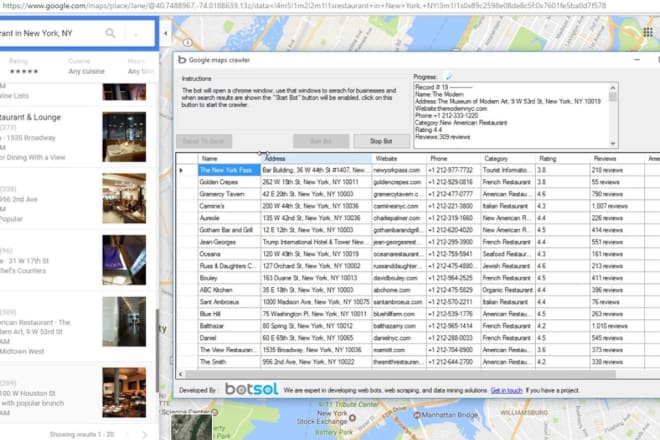660x440 pixels.
Task: Select the Balthazar name cell
Action: coord(229,326)
